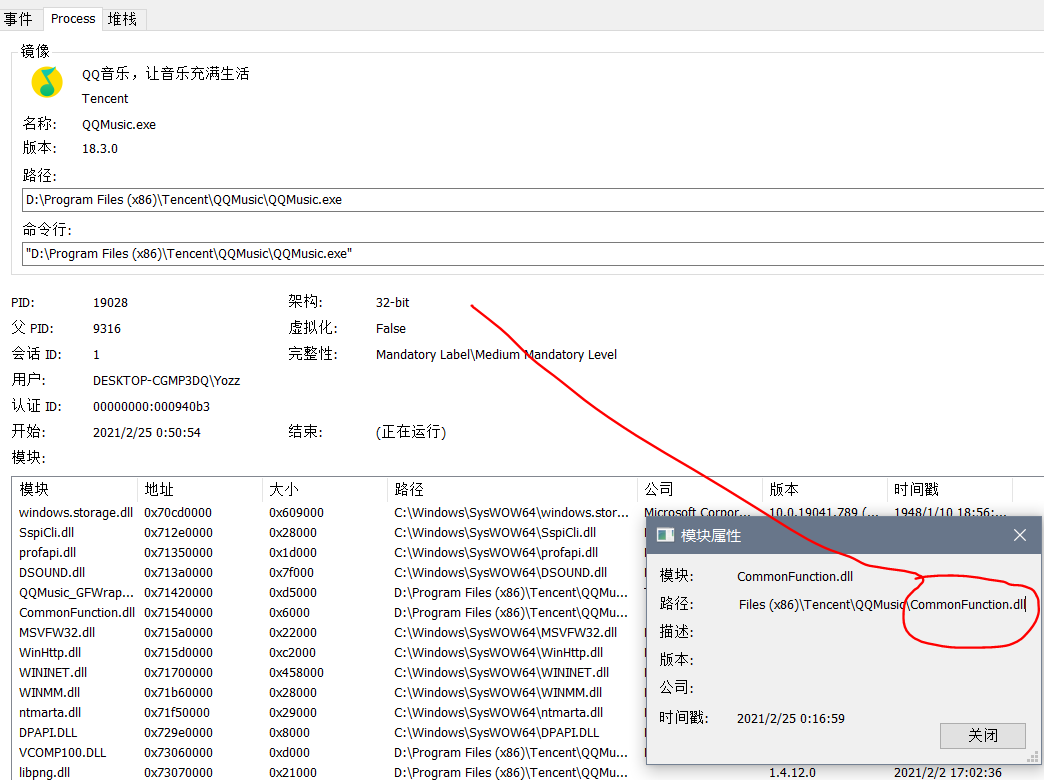Click the 结束 value (正在运行)
This screenshot has width=1044, height=780.
point(411,432)
